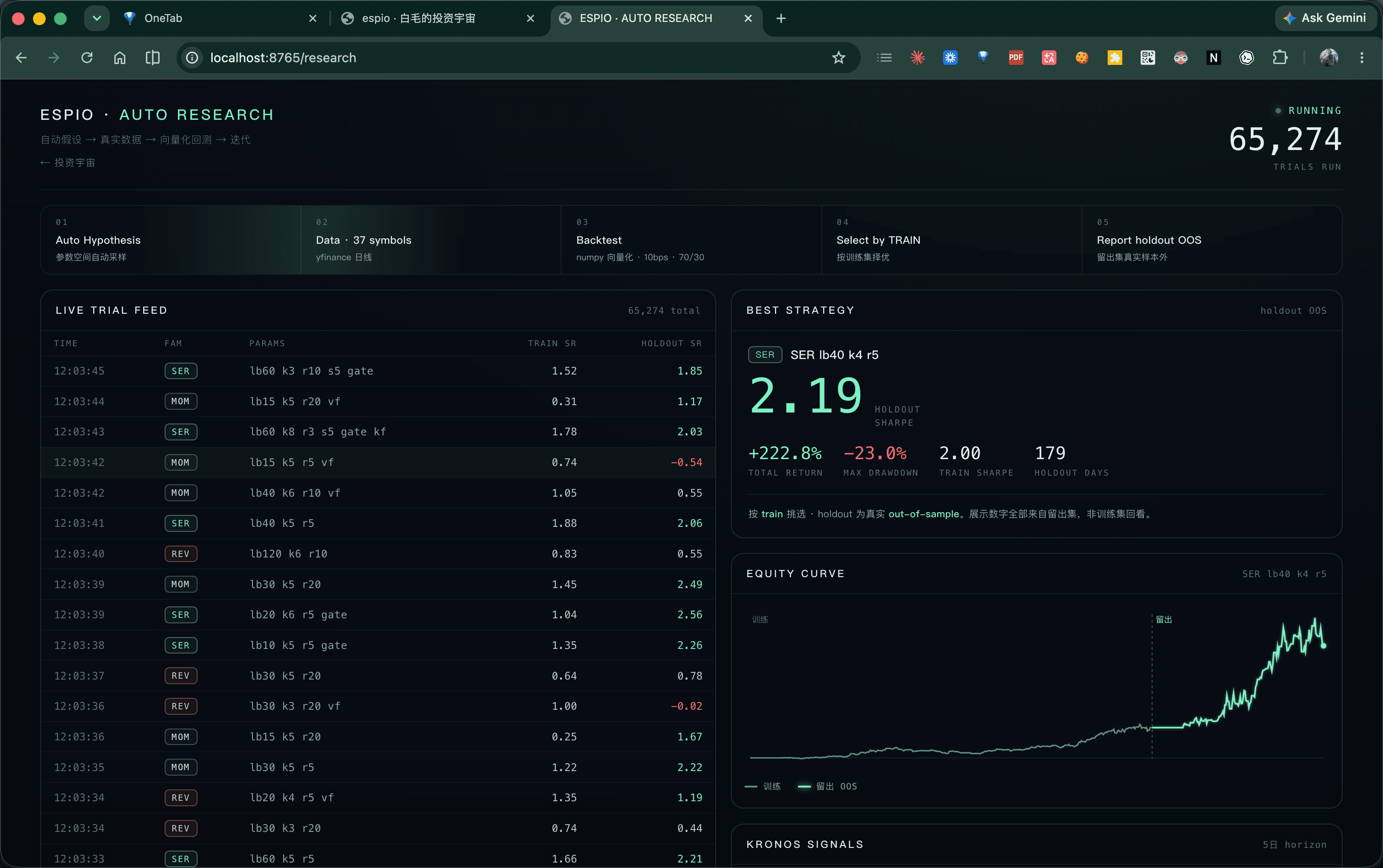Click holdout value 2.49
The height and width of the screenshot is (868, 1383).
point(690,584)
